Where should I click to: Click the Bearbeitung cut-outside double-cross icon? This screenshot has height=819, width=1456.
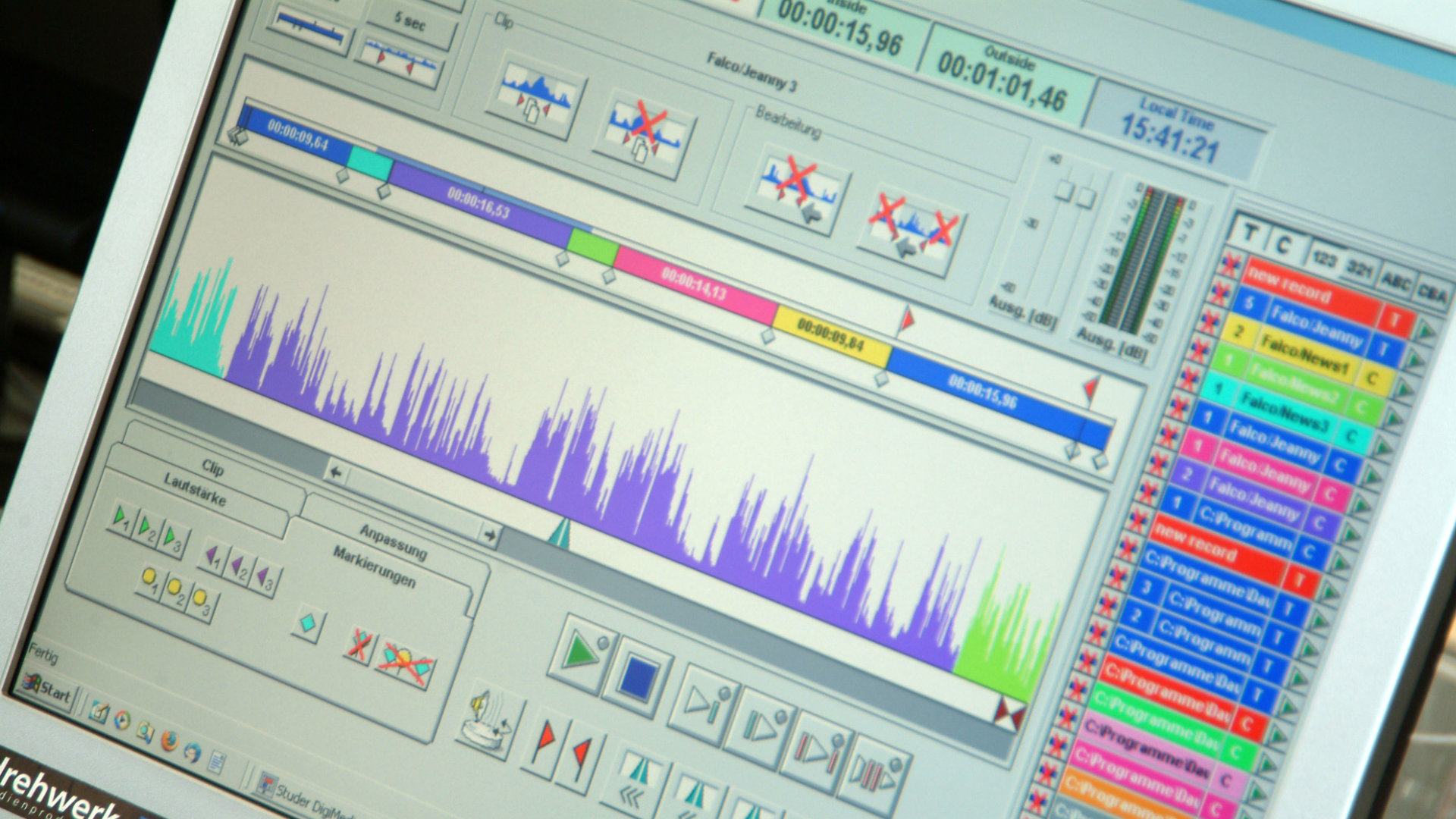pos(911,231)
